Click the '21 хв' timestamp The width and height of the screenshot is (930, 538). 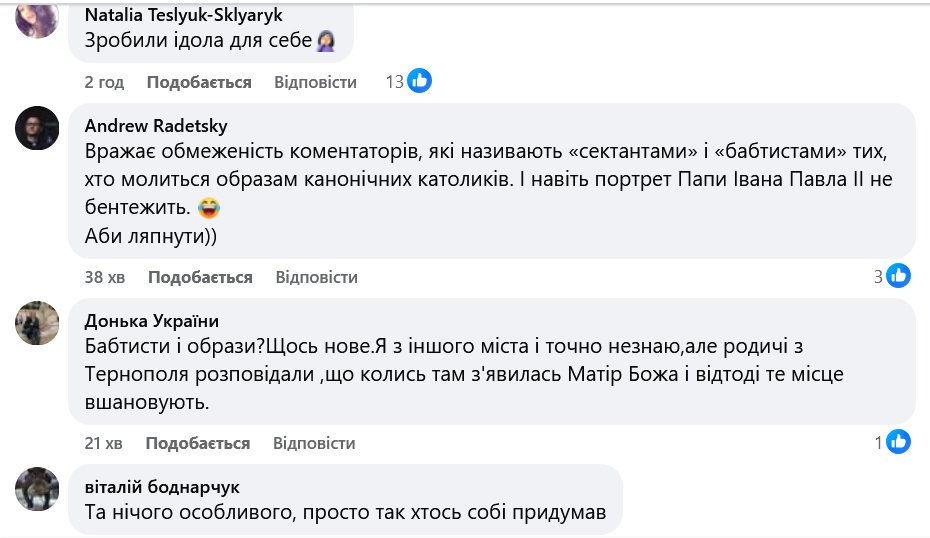click(103, 443)
